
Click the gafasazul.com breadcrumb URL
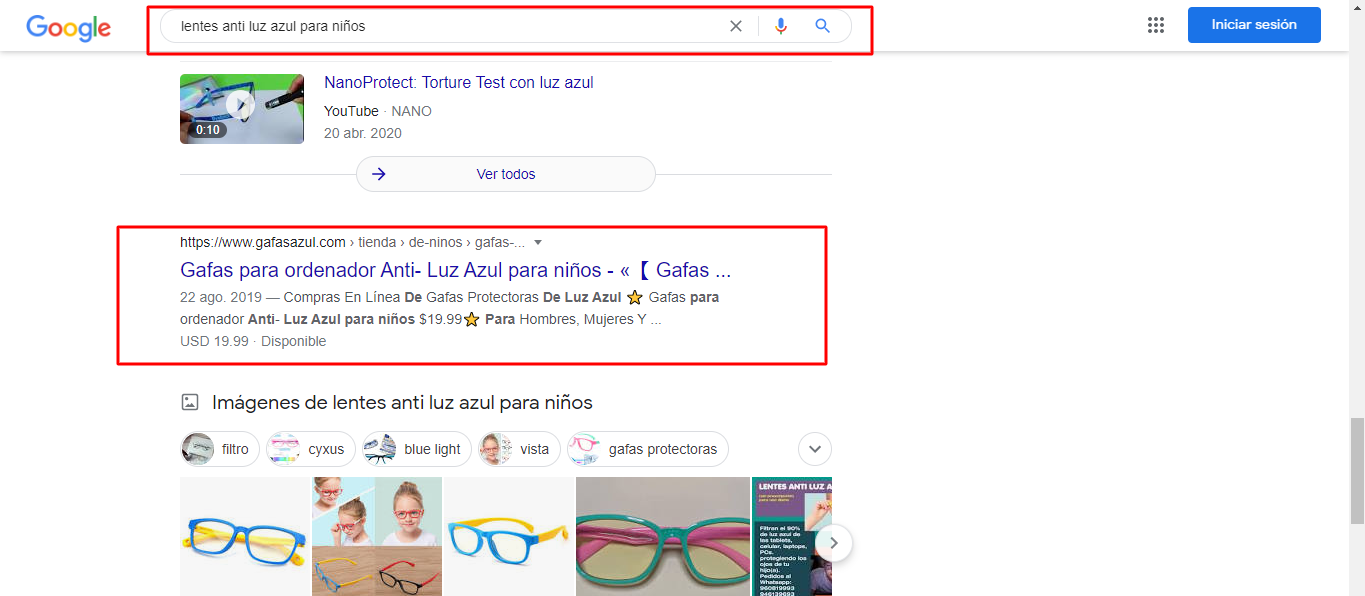(352, 242)
